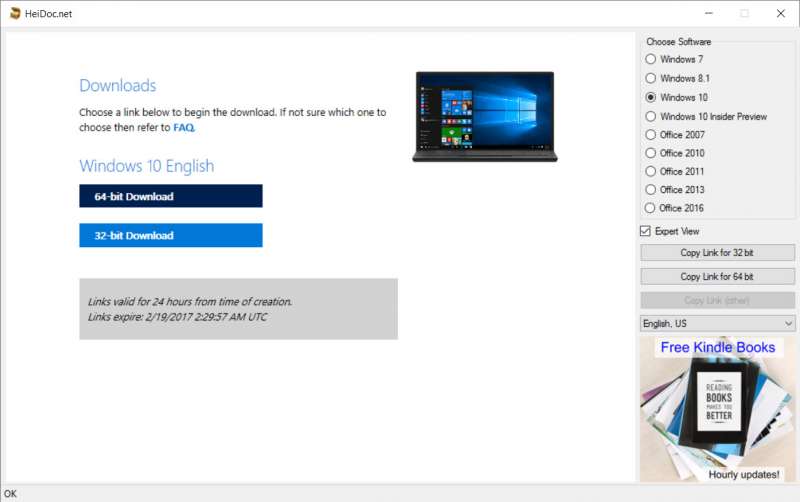Click the OK status bar text
This screenshot has width=800, height=502.
[10, 493]
